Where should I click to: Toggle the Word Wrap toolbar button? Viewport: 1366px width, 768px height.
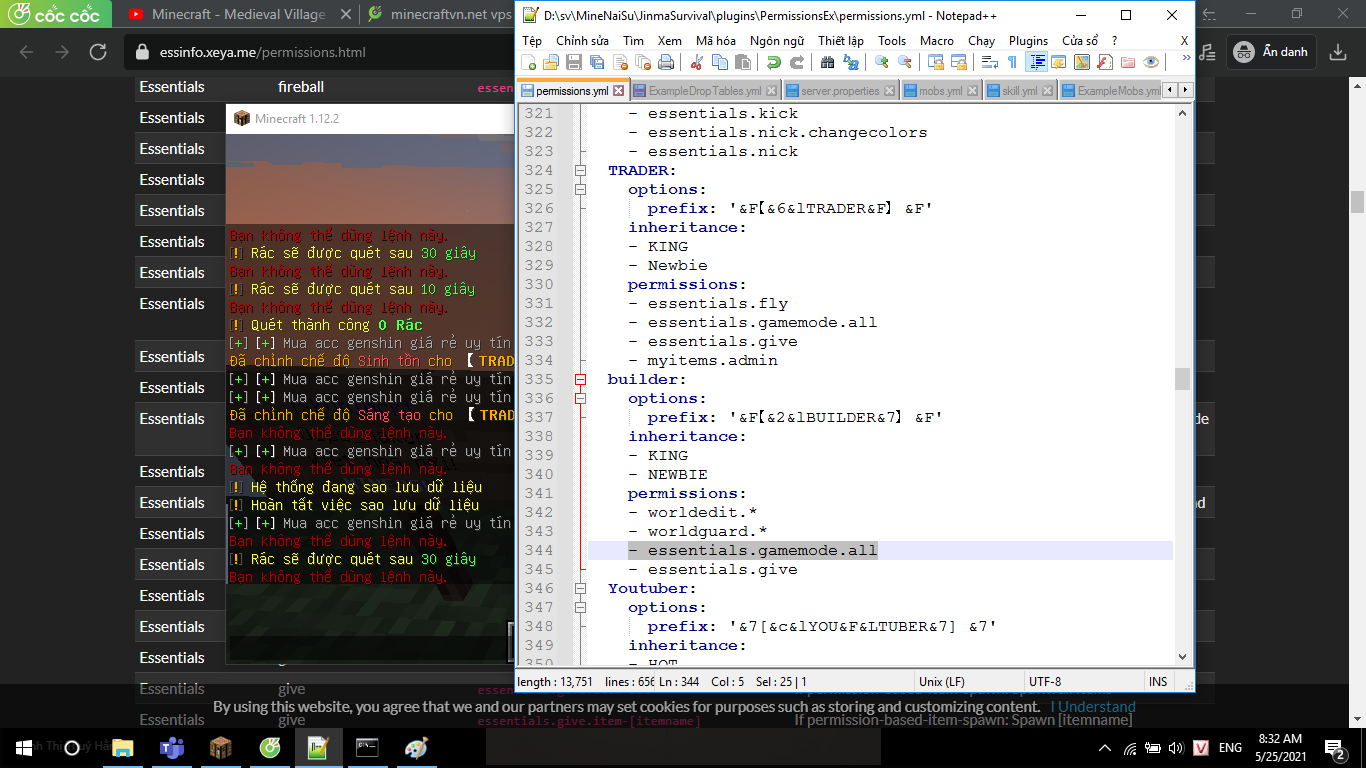tap(990, 62)
